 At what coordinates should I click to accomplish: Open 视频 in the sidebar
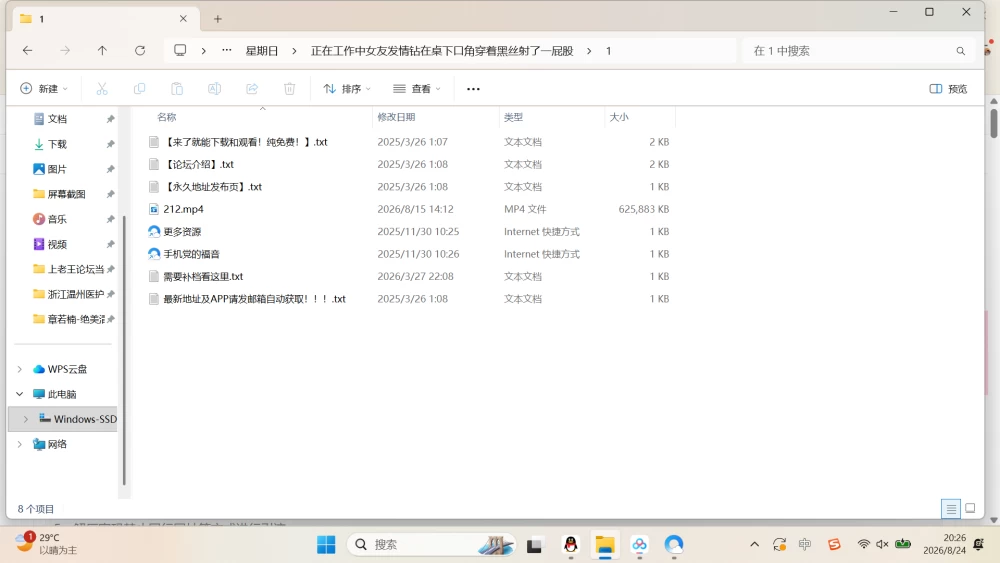click(x=57, y=244)
